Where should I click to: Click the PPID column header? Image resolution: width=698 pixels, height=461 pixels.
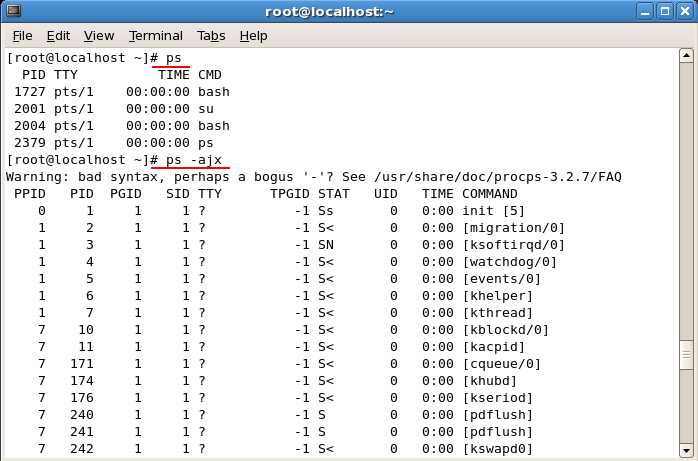point(30,194)
